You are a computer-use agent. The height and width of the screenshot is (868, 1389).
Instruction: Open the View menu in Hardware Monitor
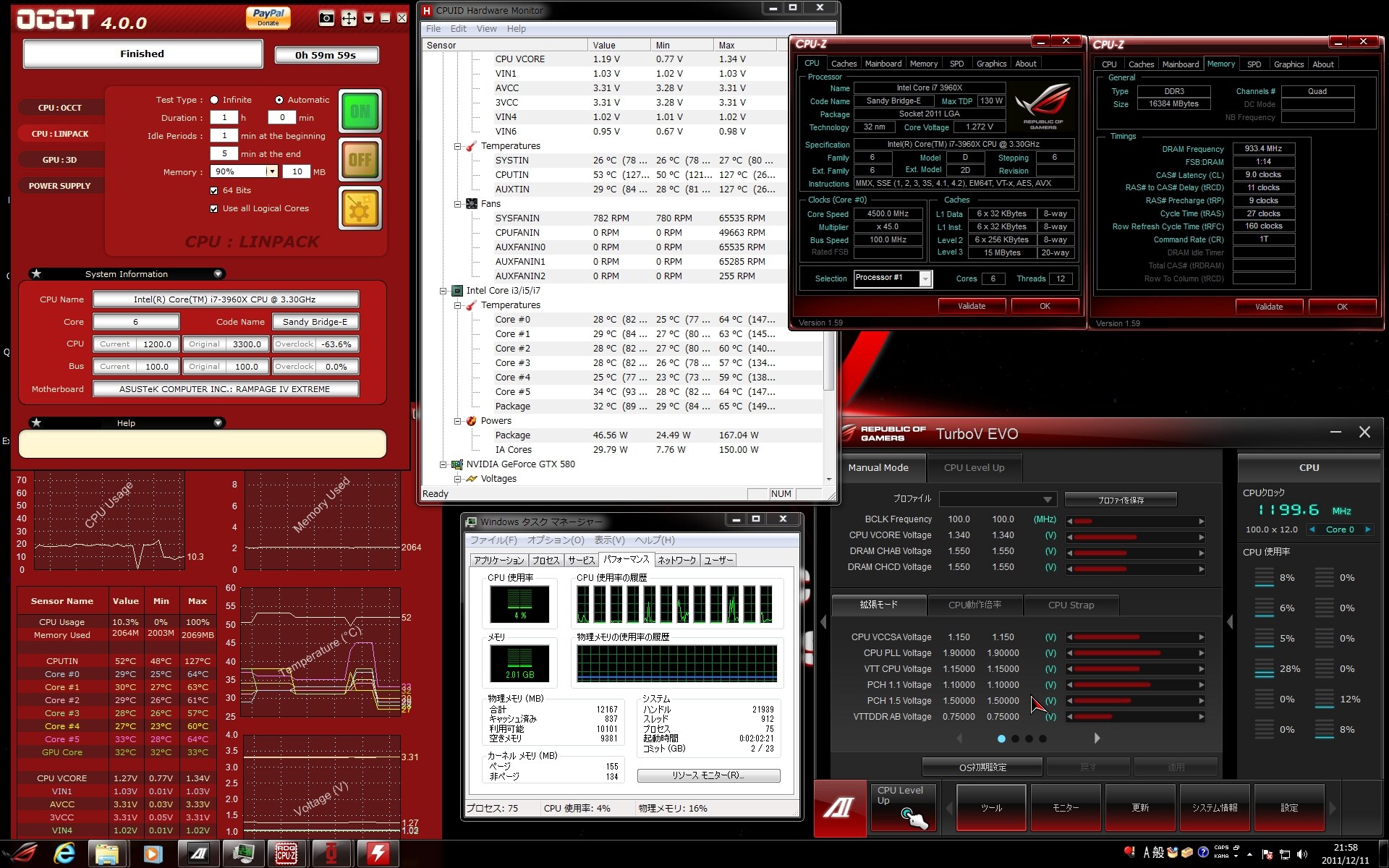click(x=486, y=29)
